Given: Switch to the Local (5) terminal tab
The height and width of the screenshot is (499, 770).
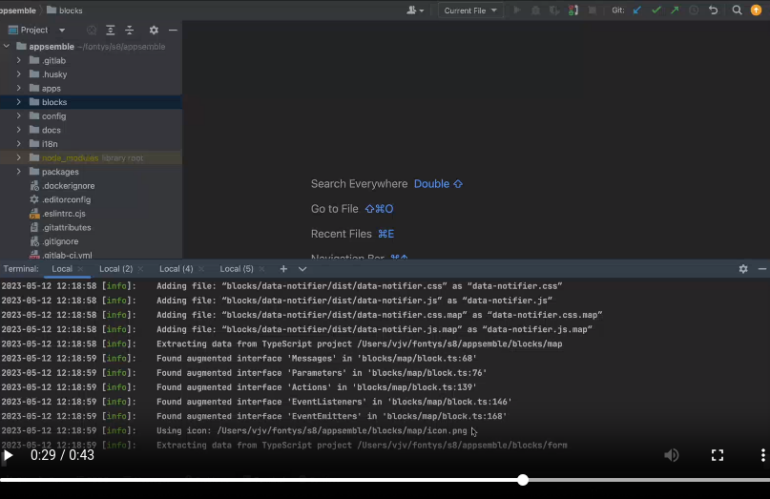Looking at the screenshot, I should click(236, 269).
